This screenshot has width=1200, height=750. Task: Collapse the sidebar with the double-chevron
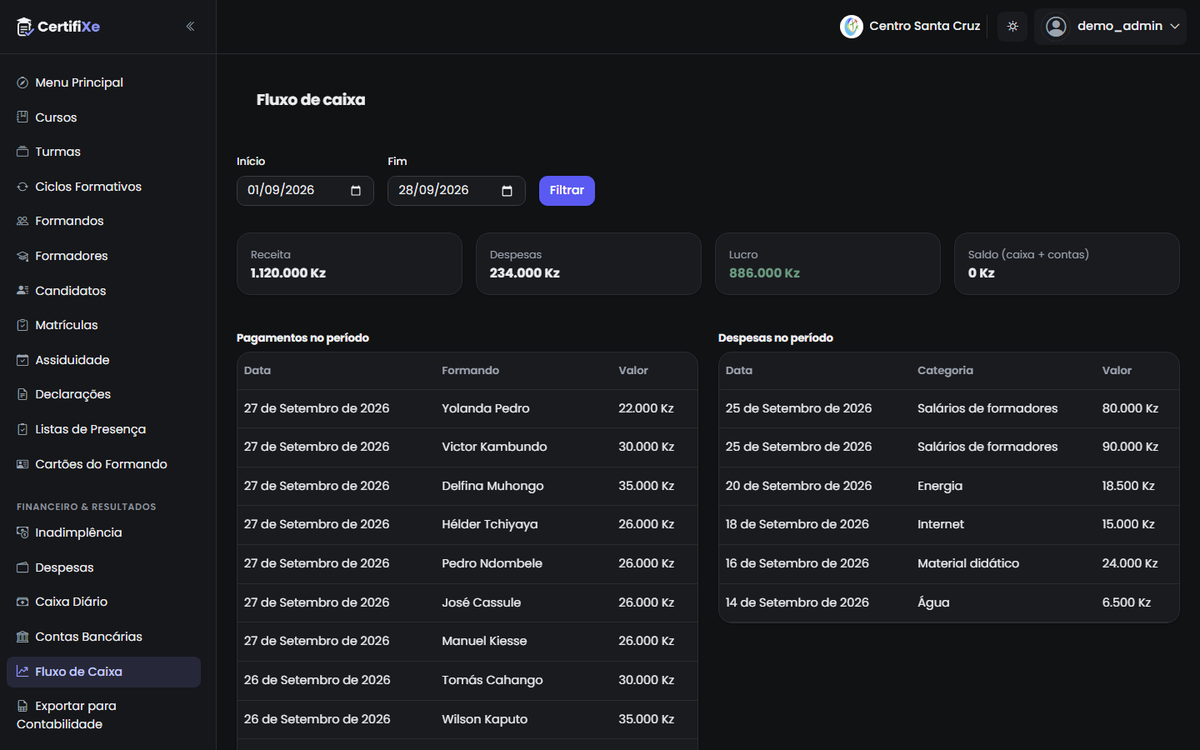click(190, 27)
